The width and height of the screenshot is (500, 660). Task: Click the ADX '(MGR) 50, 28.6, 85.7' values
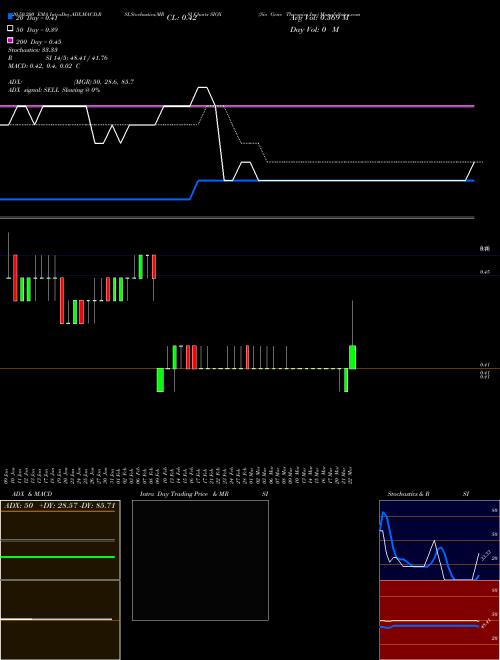[104, 82]
